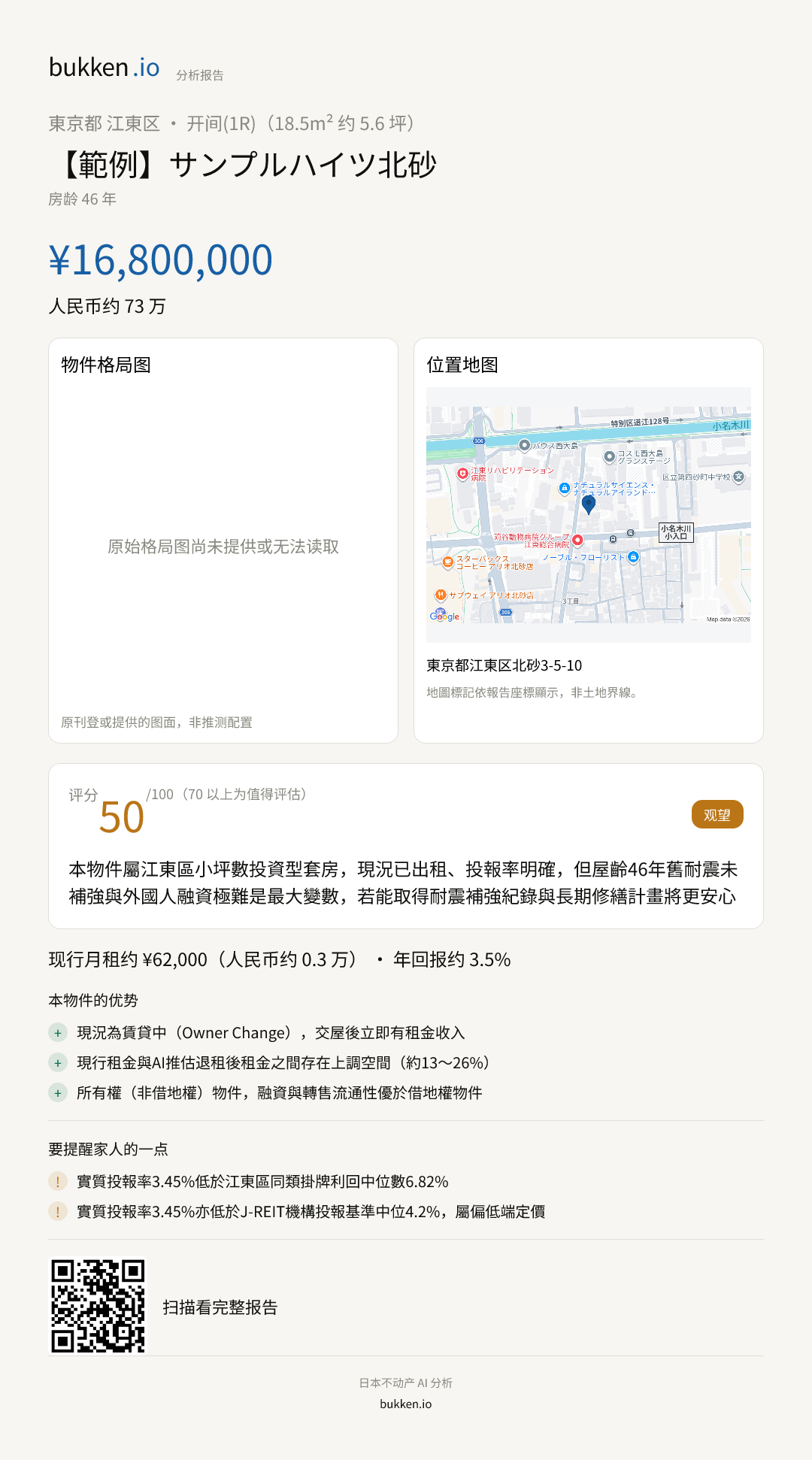The height and width of the screenshot is (1460, 812).
Task: Click the warning icon beside 6.82% comparison
Action: (x=58, y=1182)
